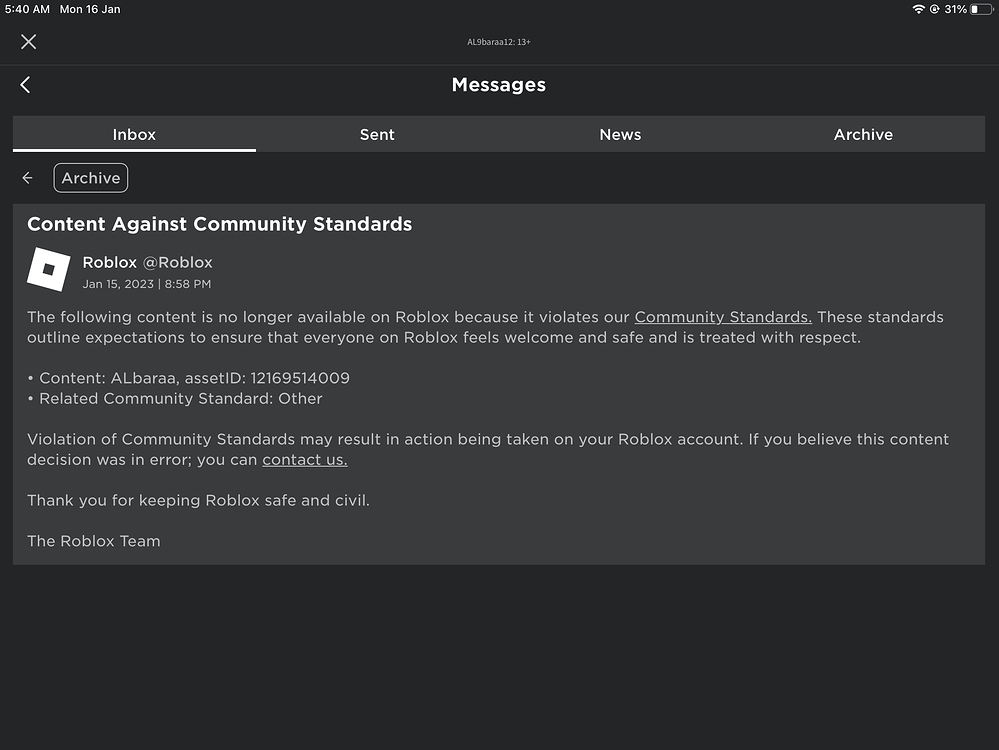Open the Archive tab
The image size is (999, 750).
pos(863,134)
